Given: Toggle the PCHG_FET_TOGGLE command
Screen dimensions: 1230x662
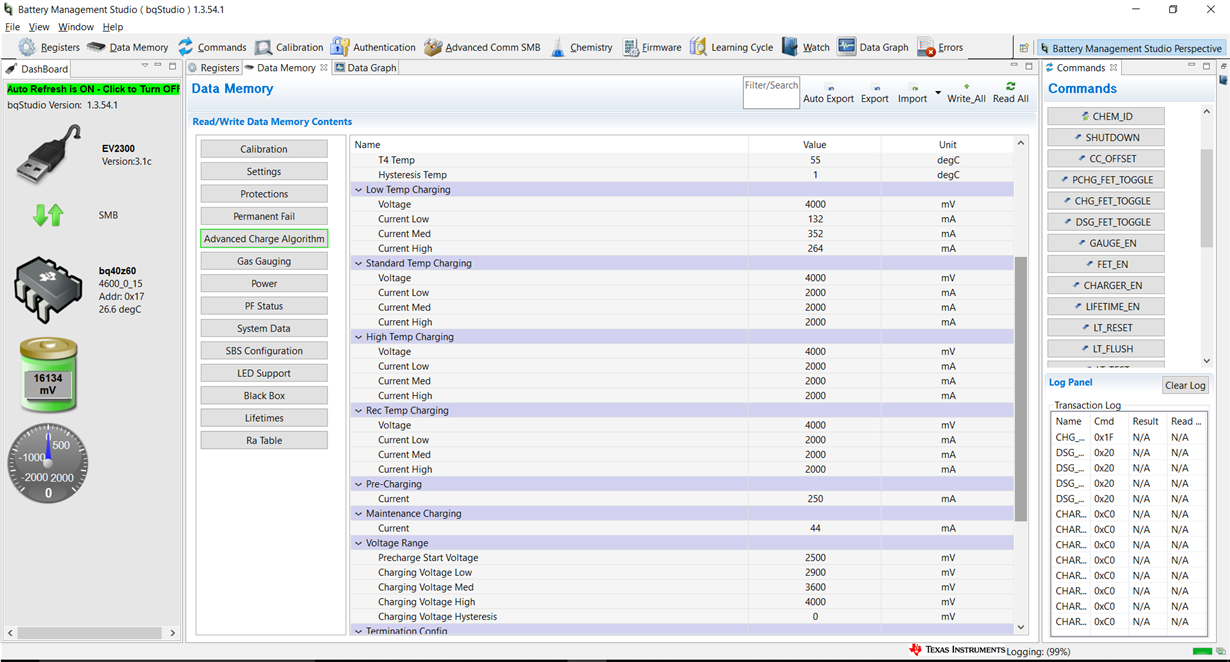Looking at the screenshot, I should [1106, 180].
